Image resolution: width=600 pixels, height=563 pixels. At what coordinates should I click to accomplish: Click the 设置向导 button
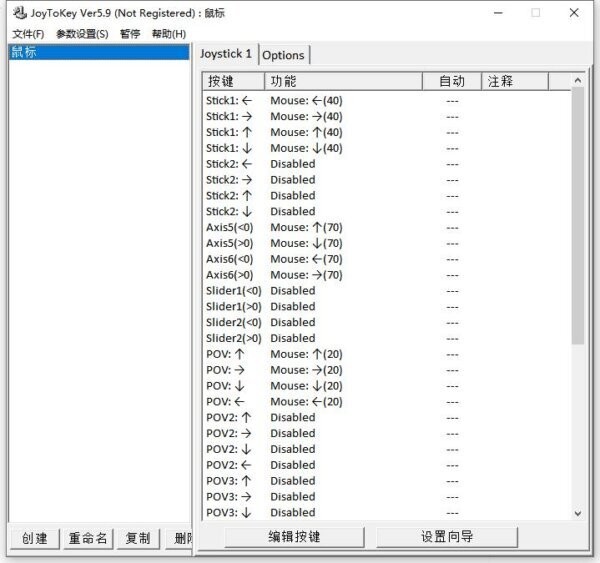pyautogui.click(x=447, y=537)
